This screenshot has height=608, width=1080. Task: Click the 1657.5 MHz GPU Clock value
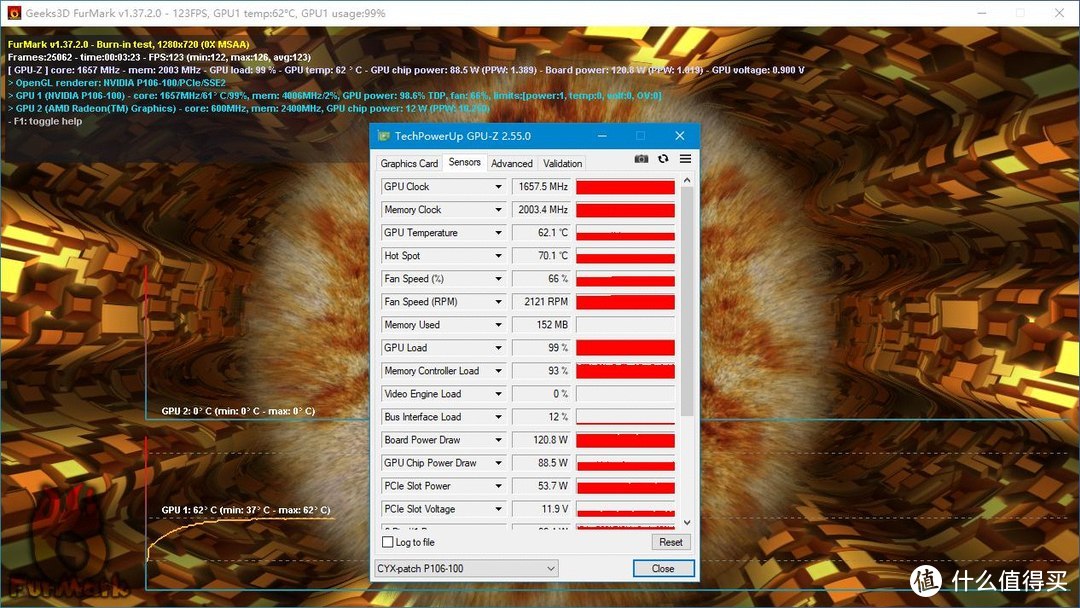click(x=542, y=187)
